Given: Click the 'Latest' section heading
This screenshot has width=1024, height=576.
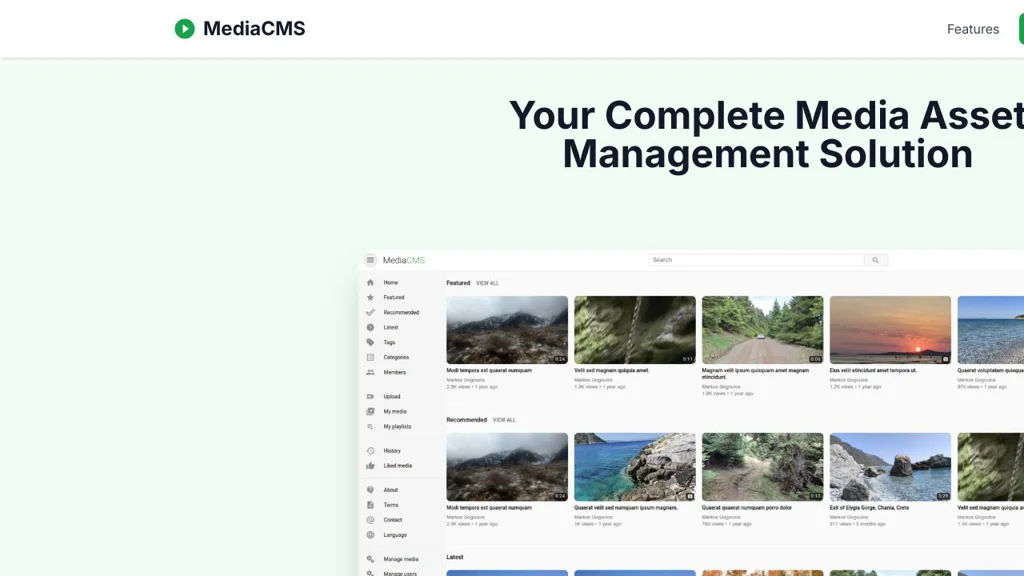Looking at the screenshot, I should (455, 558).
